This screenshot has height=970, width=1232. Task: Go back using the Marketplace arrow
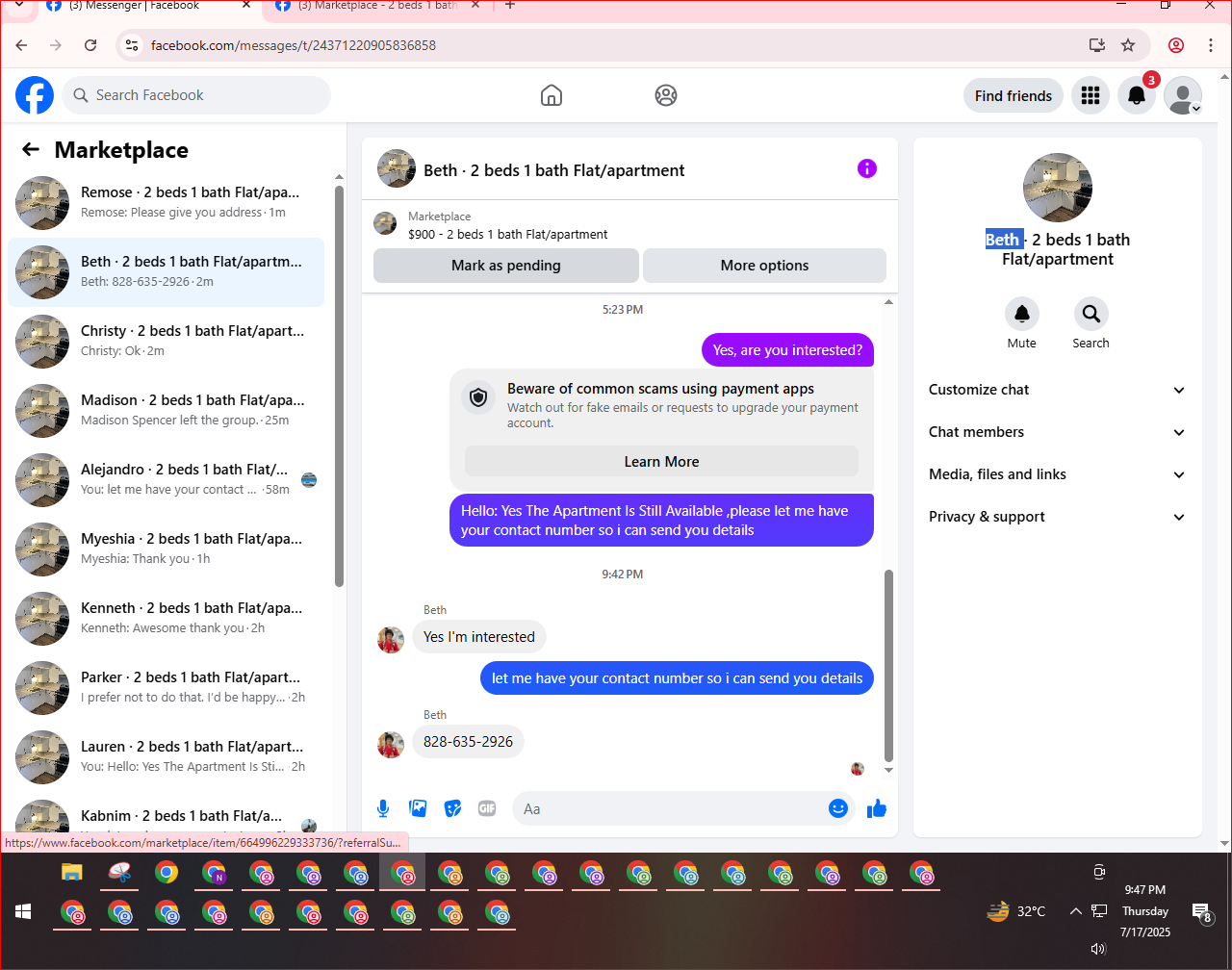[x=31, y=149]
